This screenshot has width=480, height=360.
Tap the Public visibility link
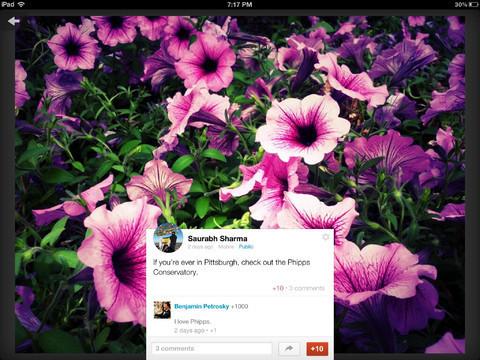(246, 247)
